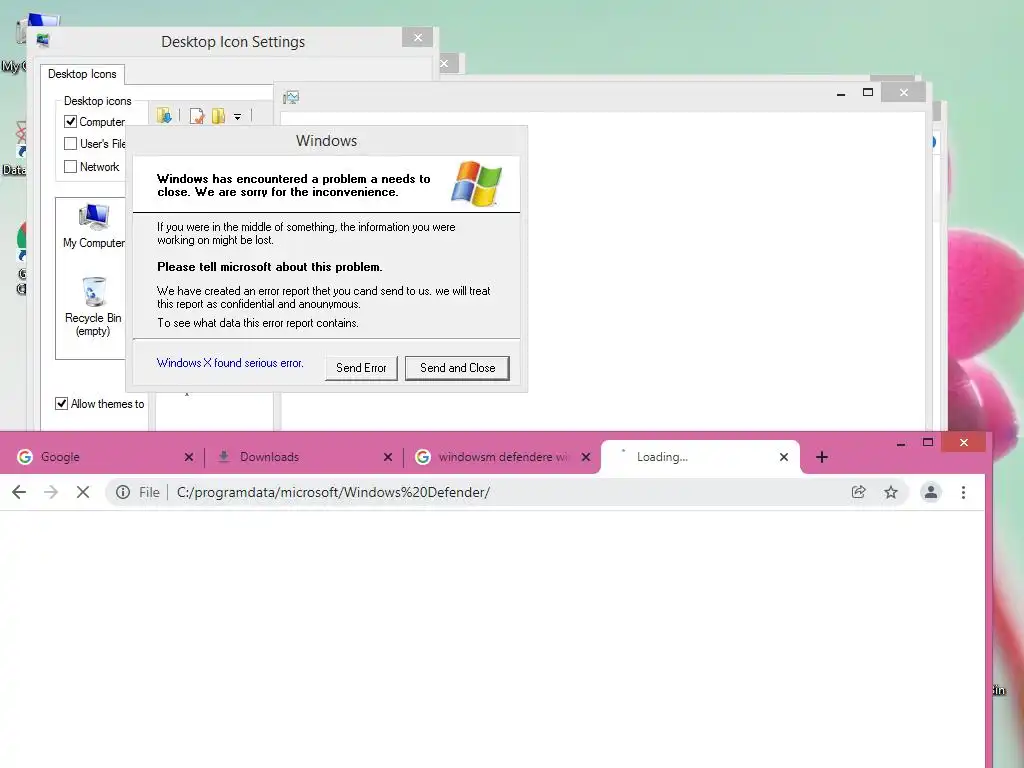Image resolution: width=1024 pixels, height=768 pixels.
Task: Close the Google tab
Action: 189,457
